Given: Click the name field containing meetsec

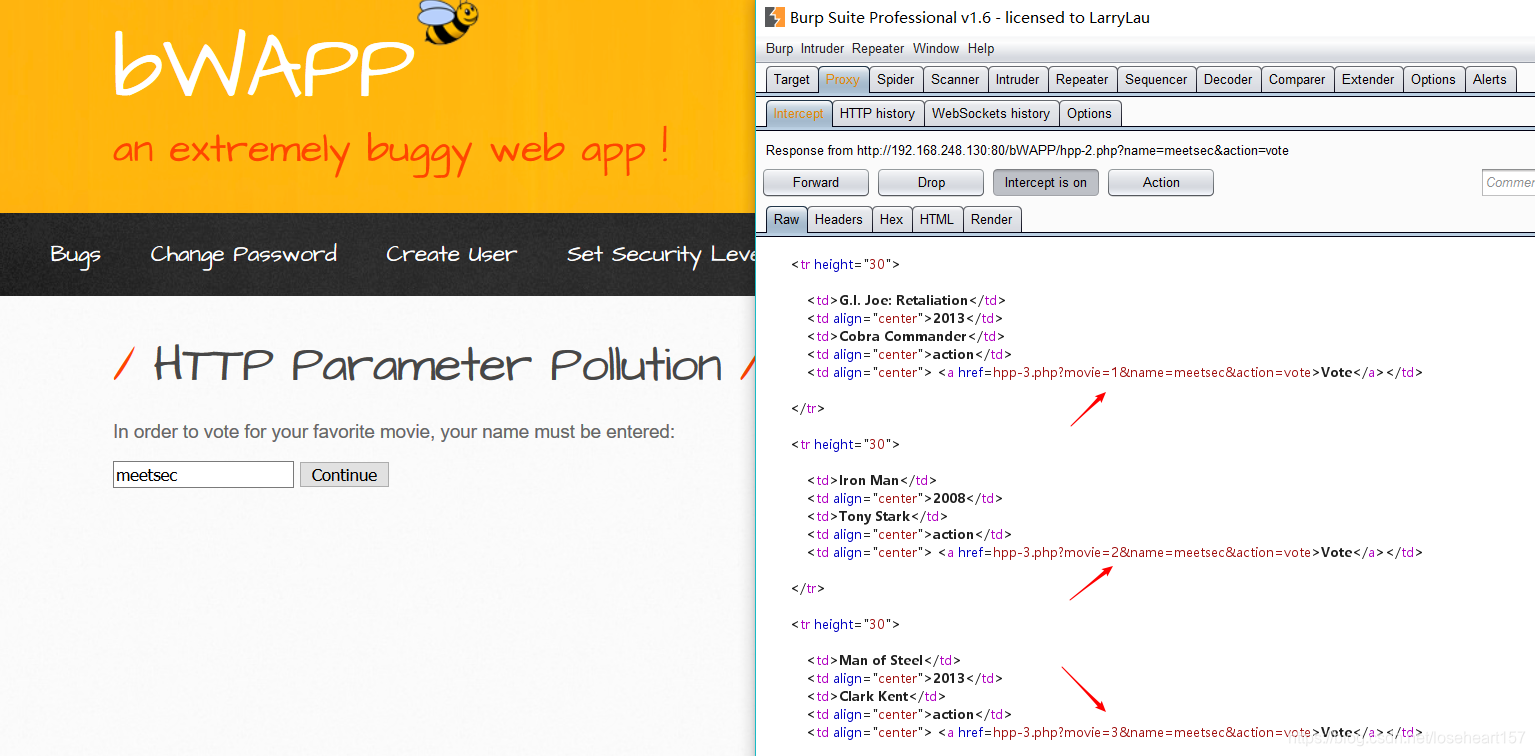Looking at the screenshot, I should pos(203,474).
